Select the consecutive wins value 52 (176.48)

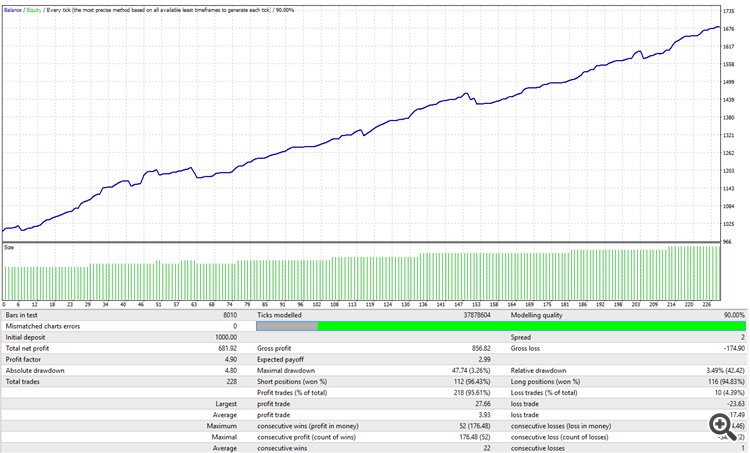click(474, 426)
